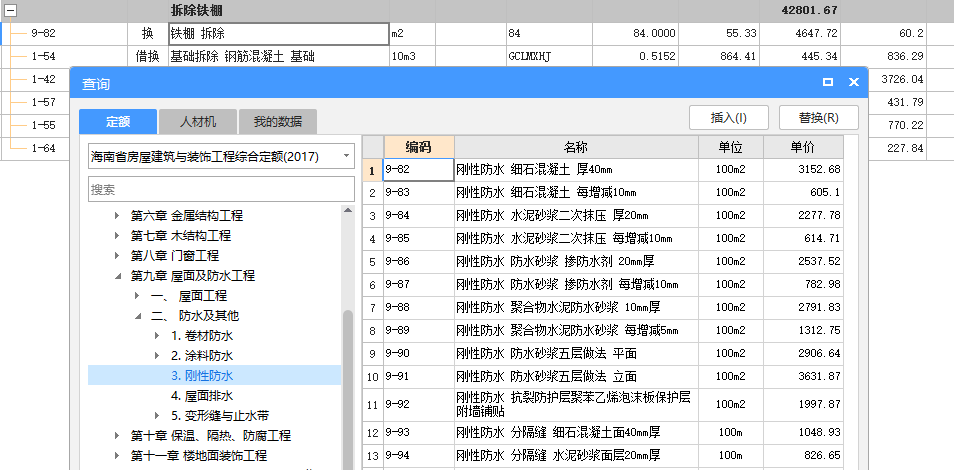Select row 9-90 防水砂浆五层做法 平面

coord(603,354)
